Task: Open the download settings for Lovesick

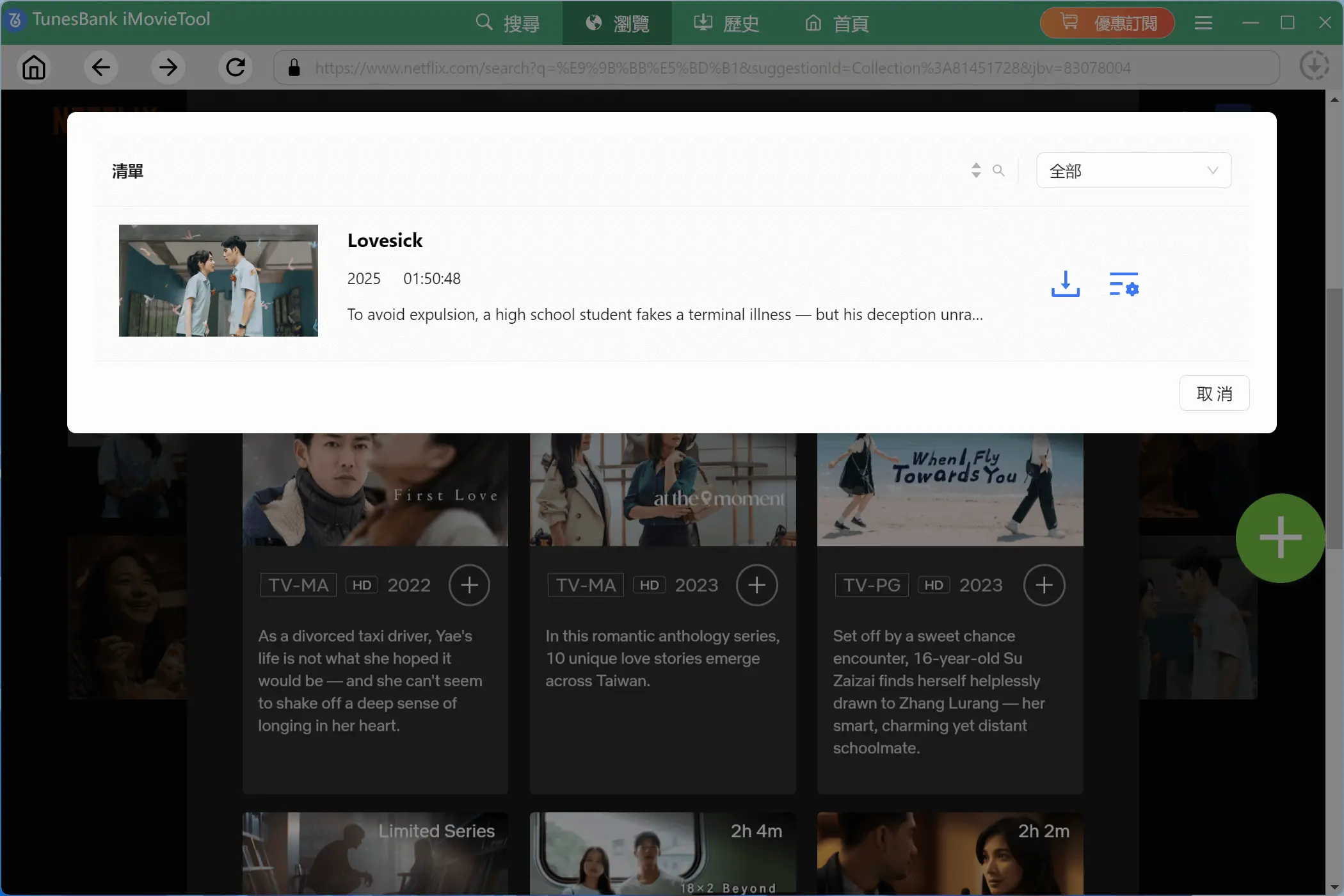Action: coord(1124,284)
